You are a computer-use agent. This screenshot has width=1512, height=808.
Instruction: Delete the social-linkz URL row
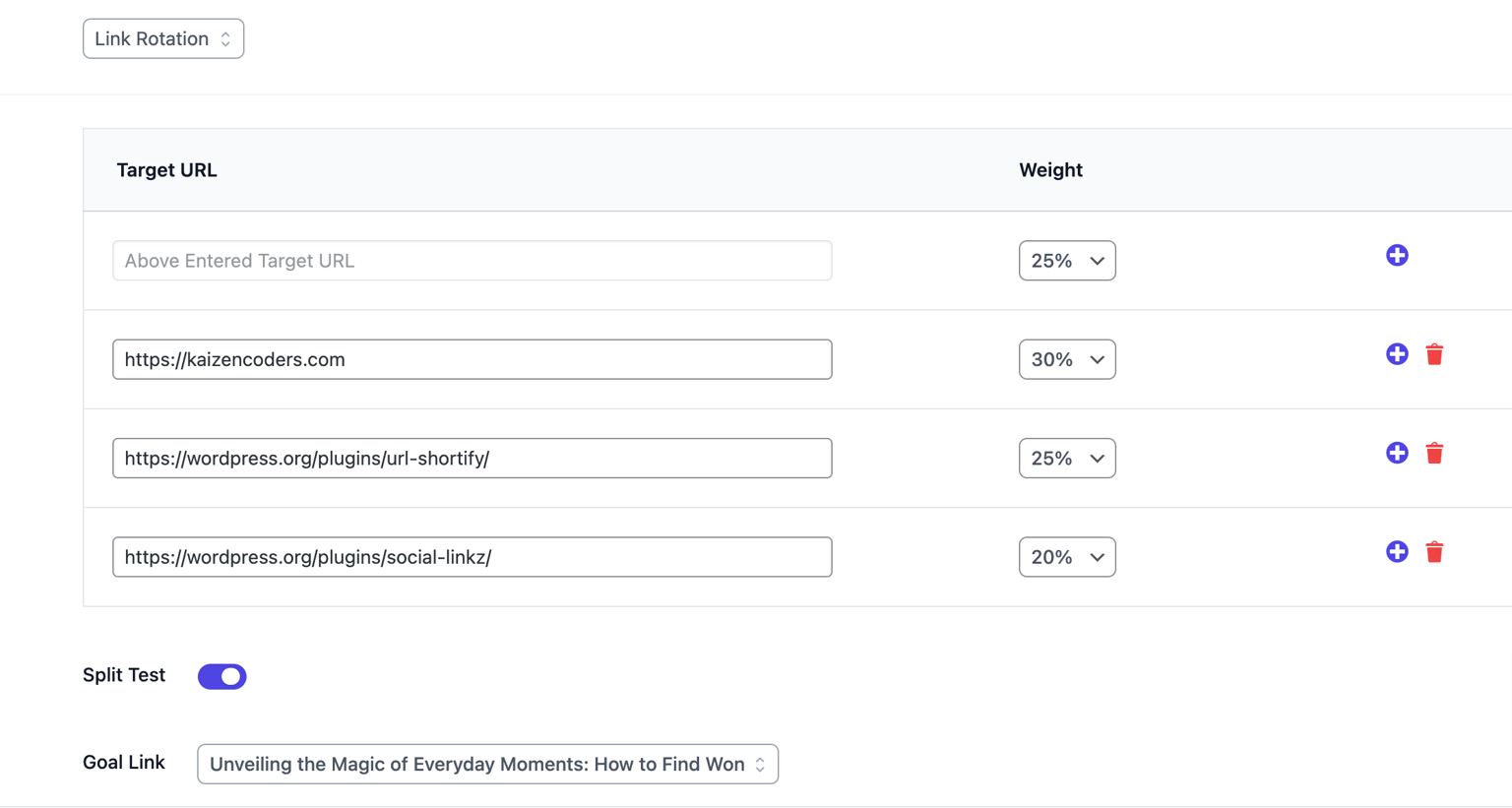(x=1434, y=552)
